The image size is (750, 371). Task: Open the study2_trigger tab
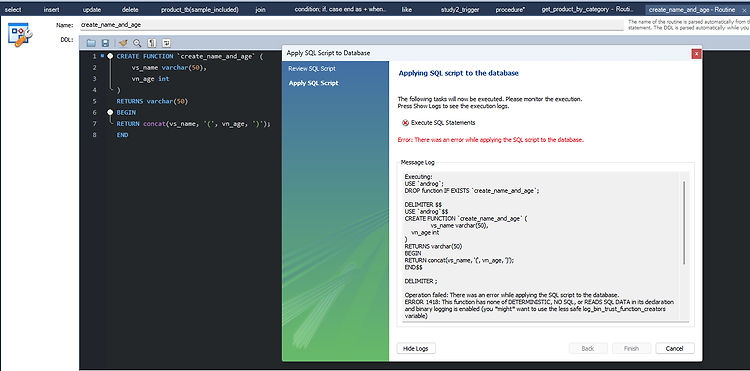point(460,10)
